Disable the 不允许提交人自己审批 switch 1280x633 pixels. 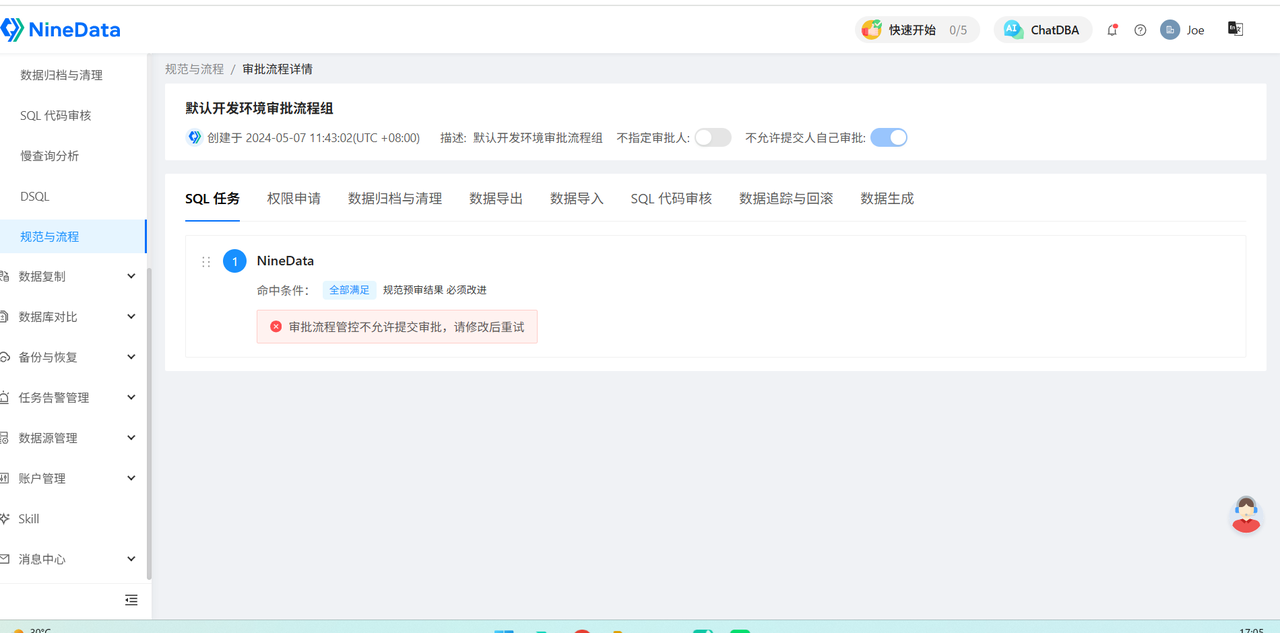click(x=889, y=138)
